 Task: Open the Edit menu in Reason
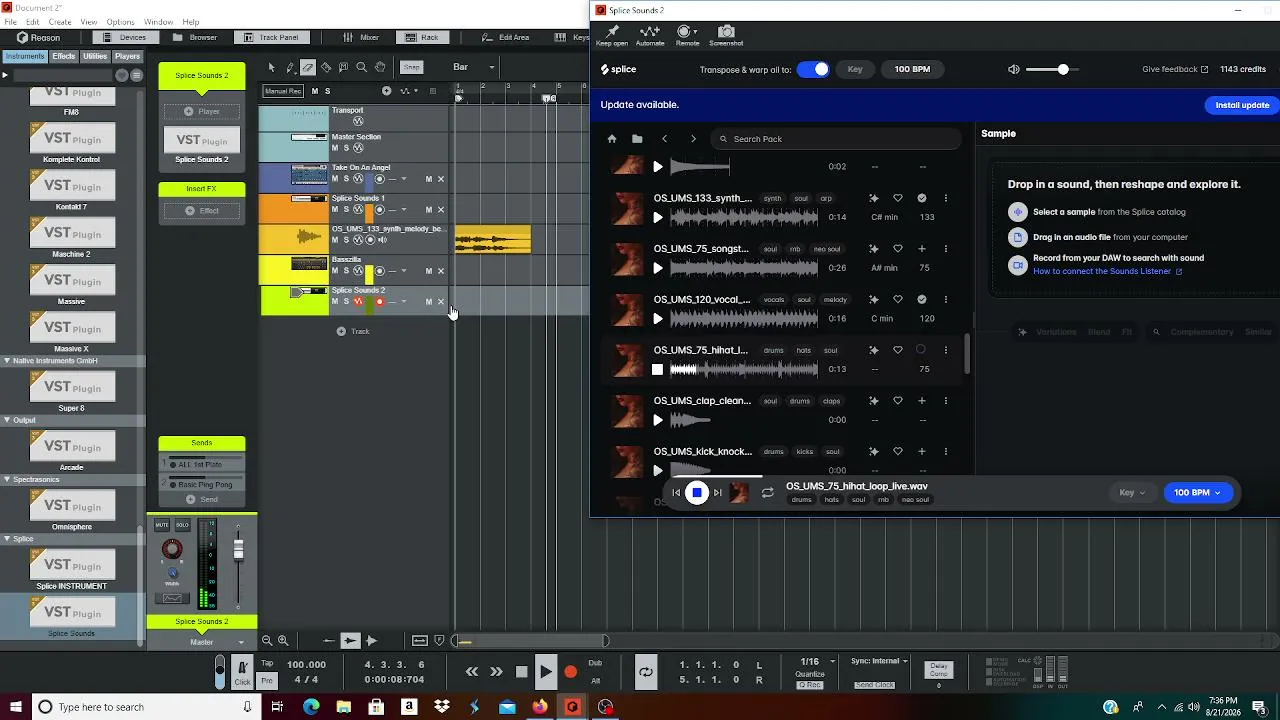33,22
